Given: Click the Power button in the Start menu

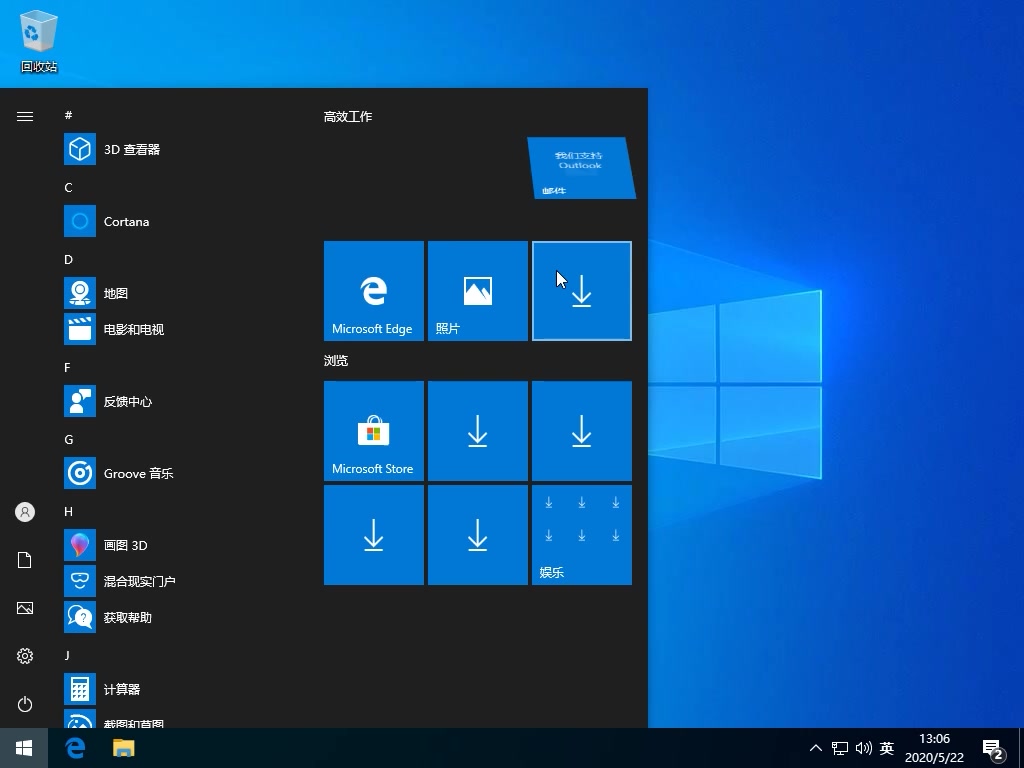Looking at the screenshot, I should tap(24, 704).
